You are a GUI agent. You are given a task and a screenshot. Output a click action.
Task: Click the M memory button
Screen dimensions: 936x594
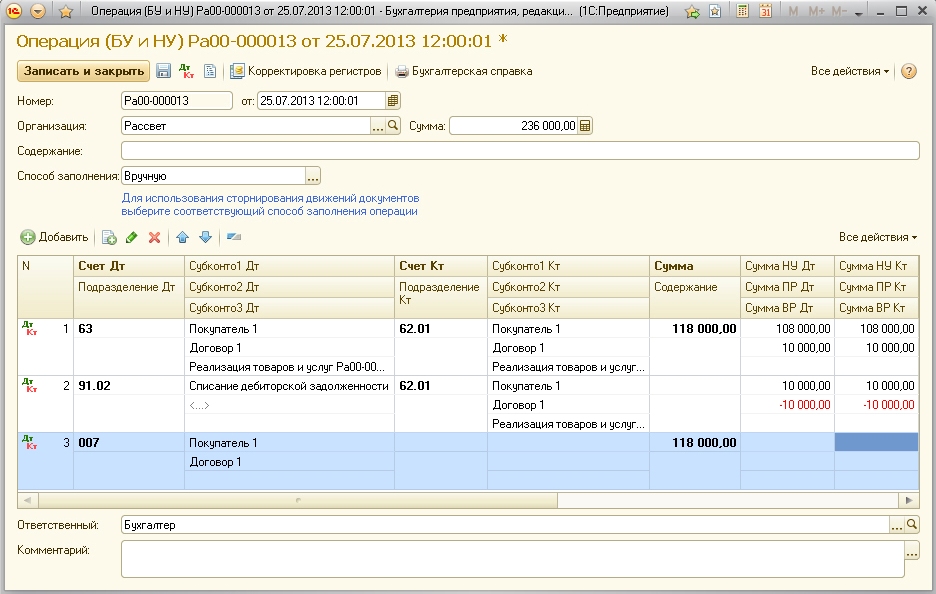[x=793, y=11]
